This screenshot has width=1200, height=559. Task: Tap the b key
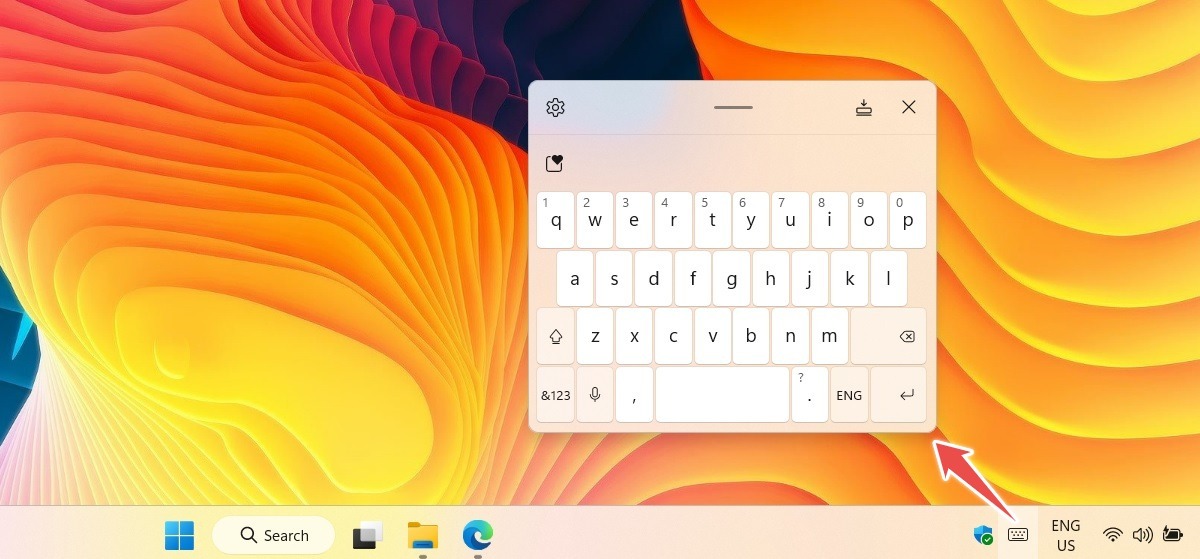(751, 336)
